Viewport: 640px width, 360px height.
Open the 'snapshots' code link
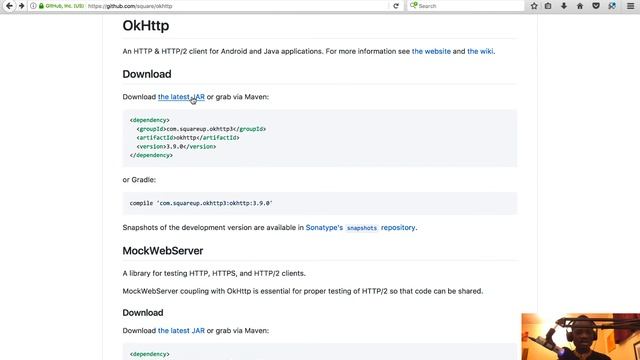point(362,228)
